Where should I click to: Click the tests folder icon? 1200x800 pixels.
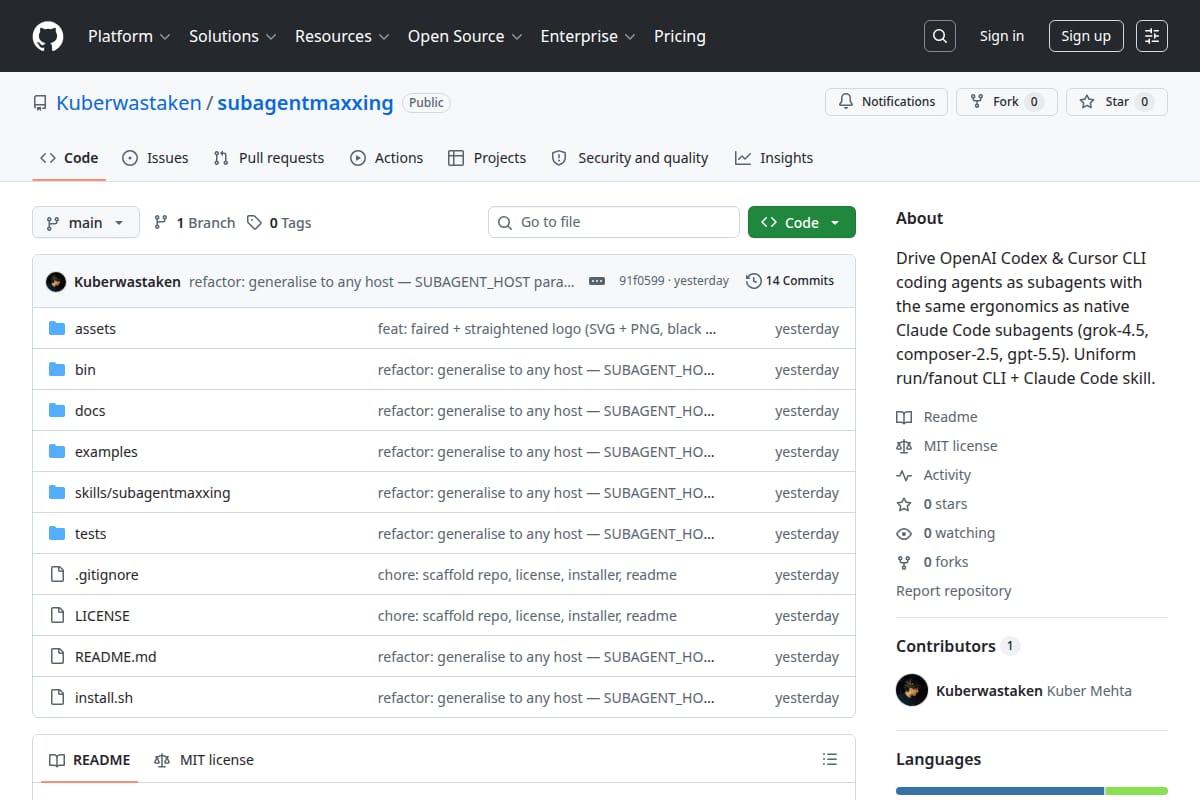57,534
